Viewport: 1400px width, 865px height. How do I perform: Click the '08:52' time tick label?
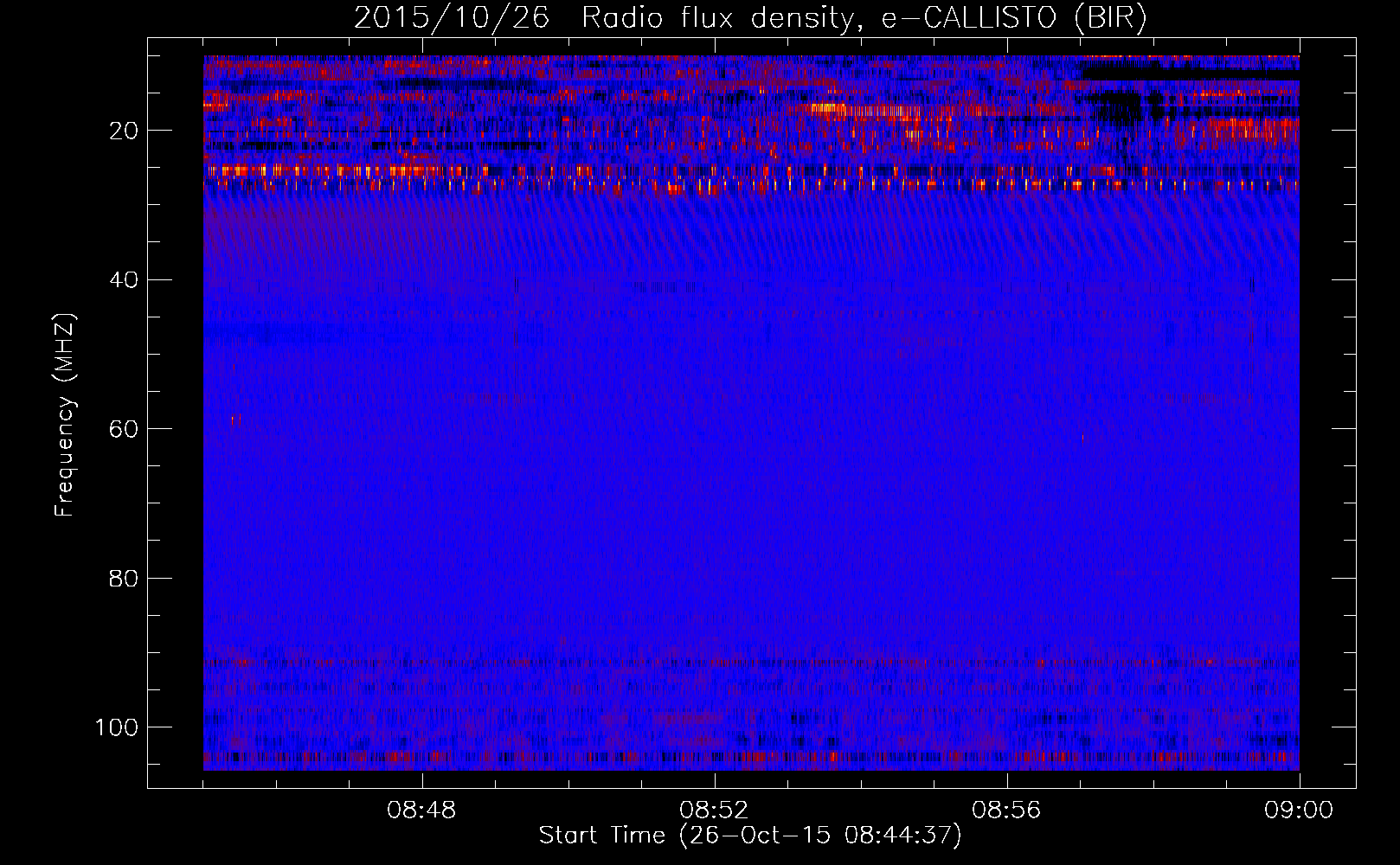(x=714, y=811)
